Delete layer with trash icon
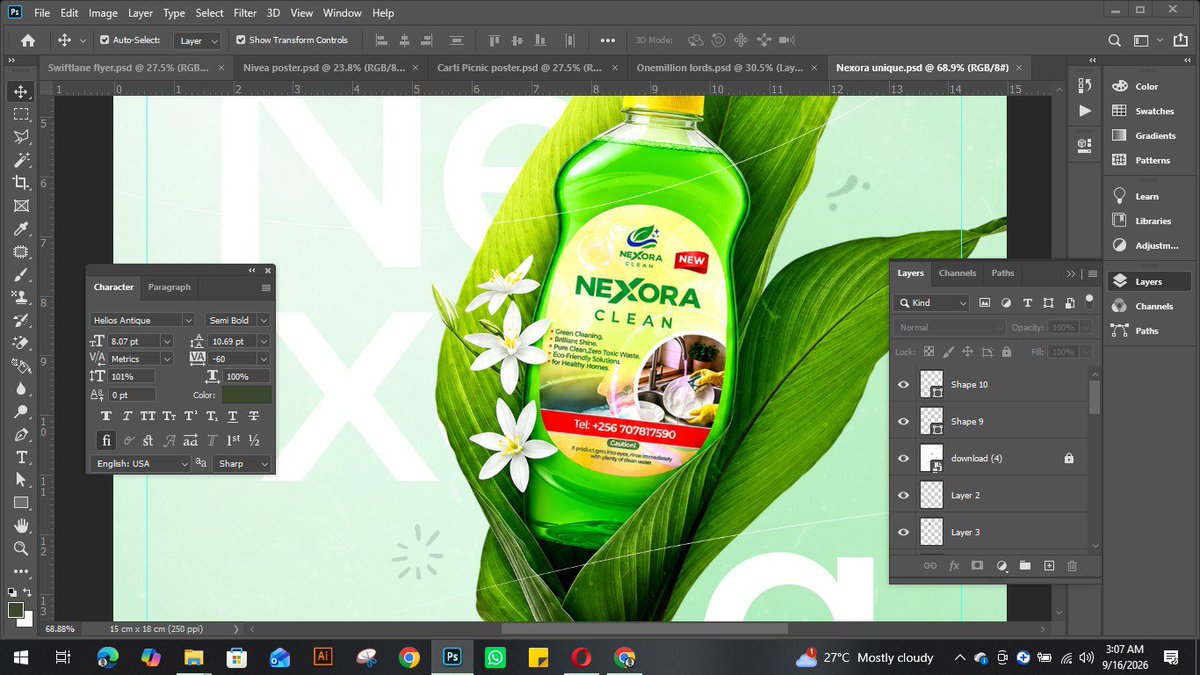Image resolution: width=1200 pixels, height=675 pixels. pyautogui.click(x=1072, y=565)
